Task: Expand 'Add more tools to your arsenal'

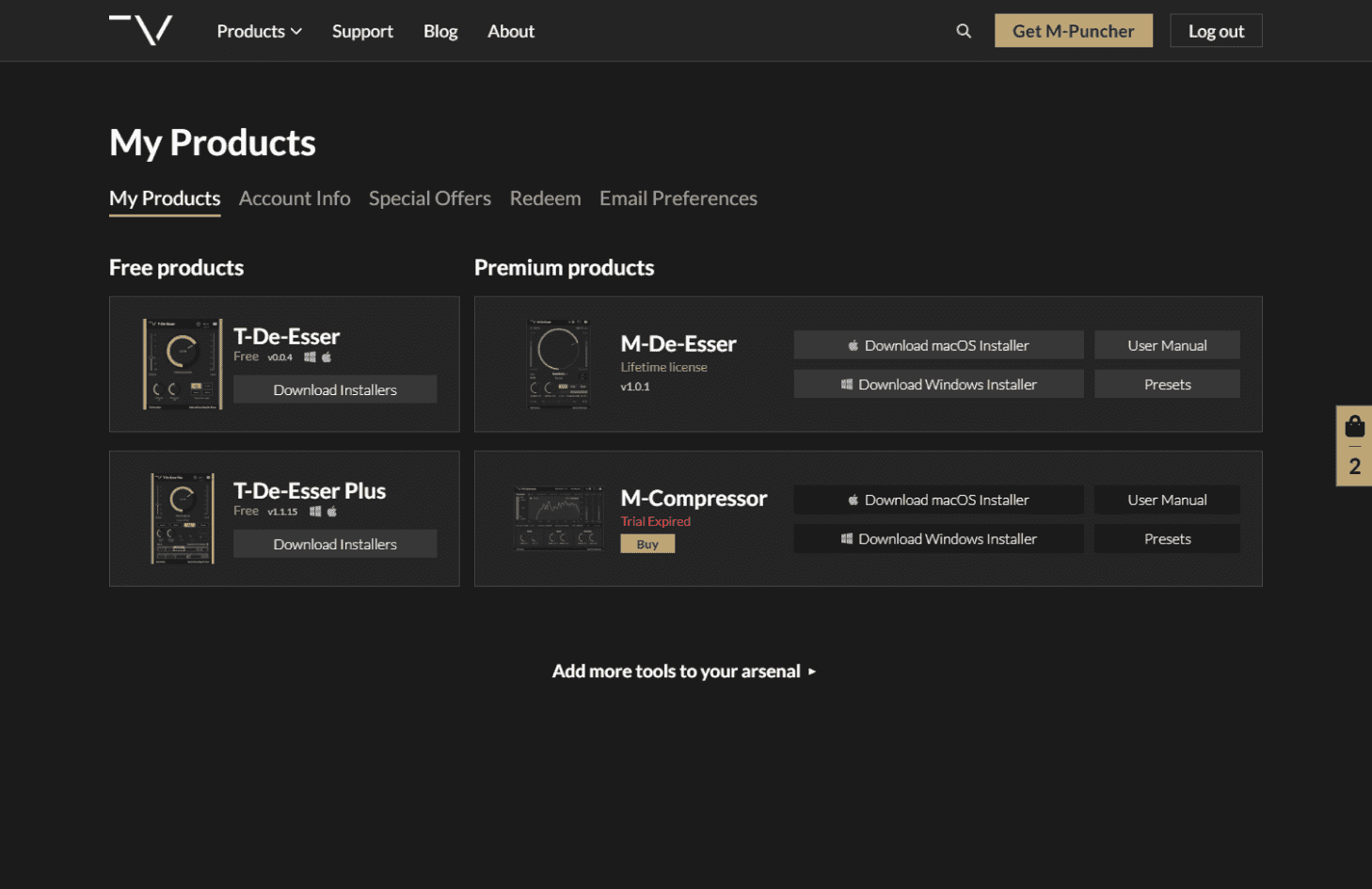Action: pyautogui.click(x=684, y=671)
